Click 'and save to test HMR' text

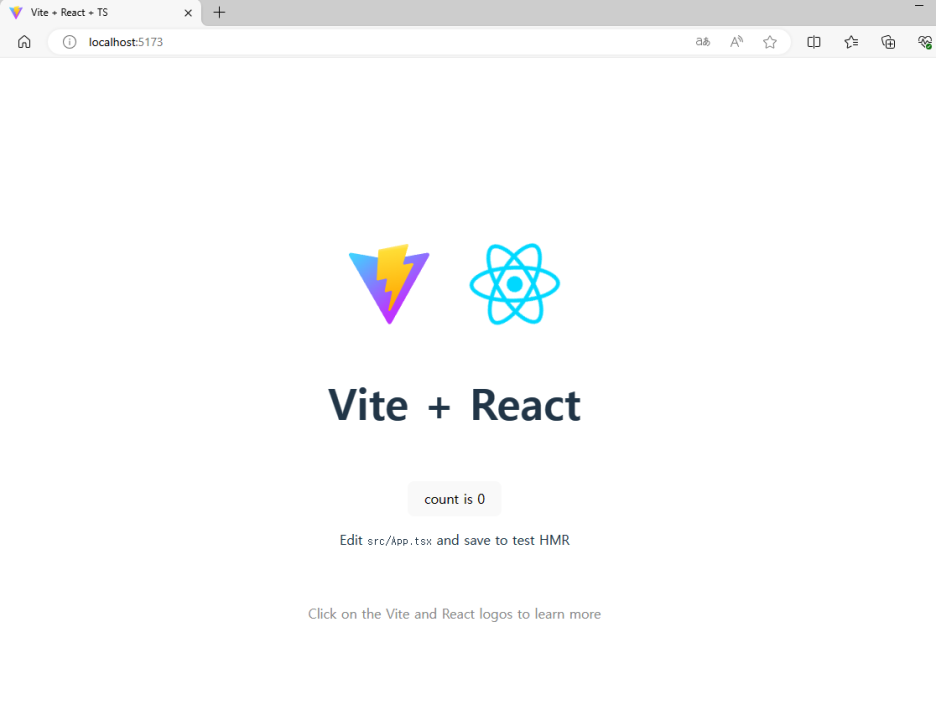(x=503, y=540)
